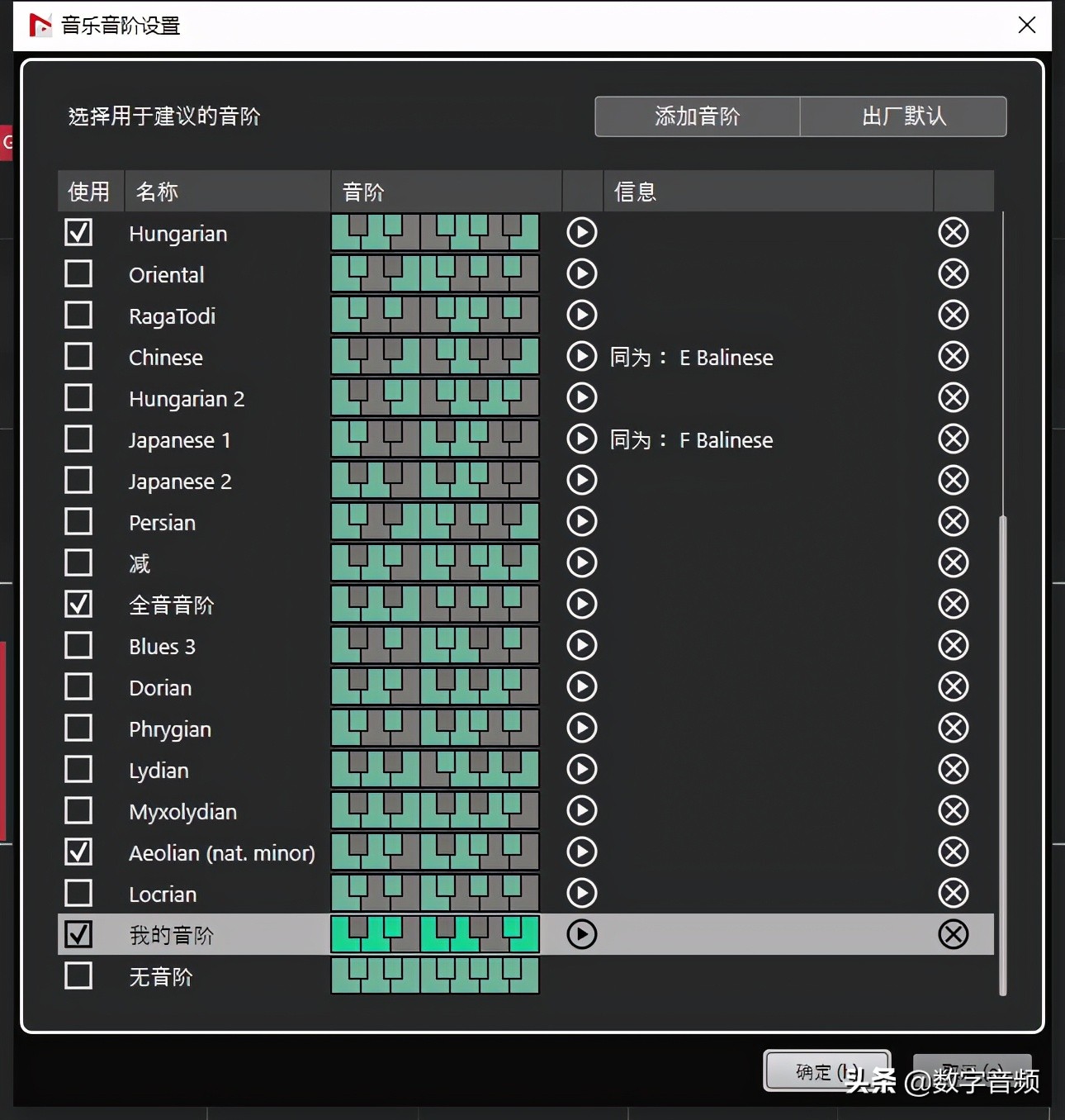
Task: Confirm settings with the 确定 button
Action: (826, 1070)
